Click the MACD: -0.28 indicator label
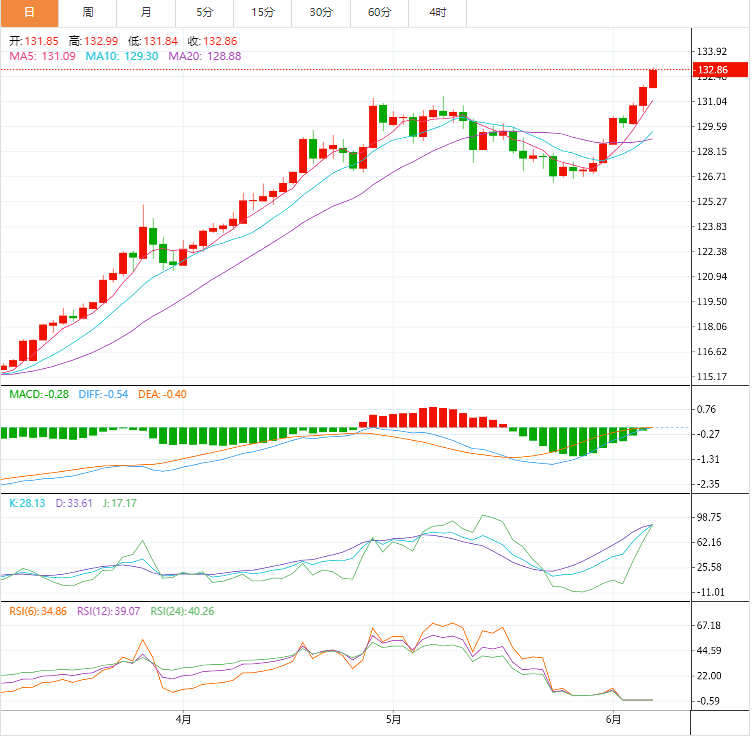This screenshot has height=749, width=756. click(x=39, y=394)
